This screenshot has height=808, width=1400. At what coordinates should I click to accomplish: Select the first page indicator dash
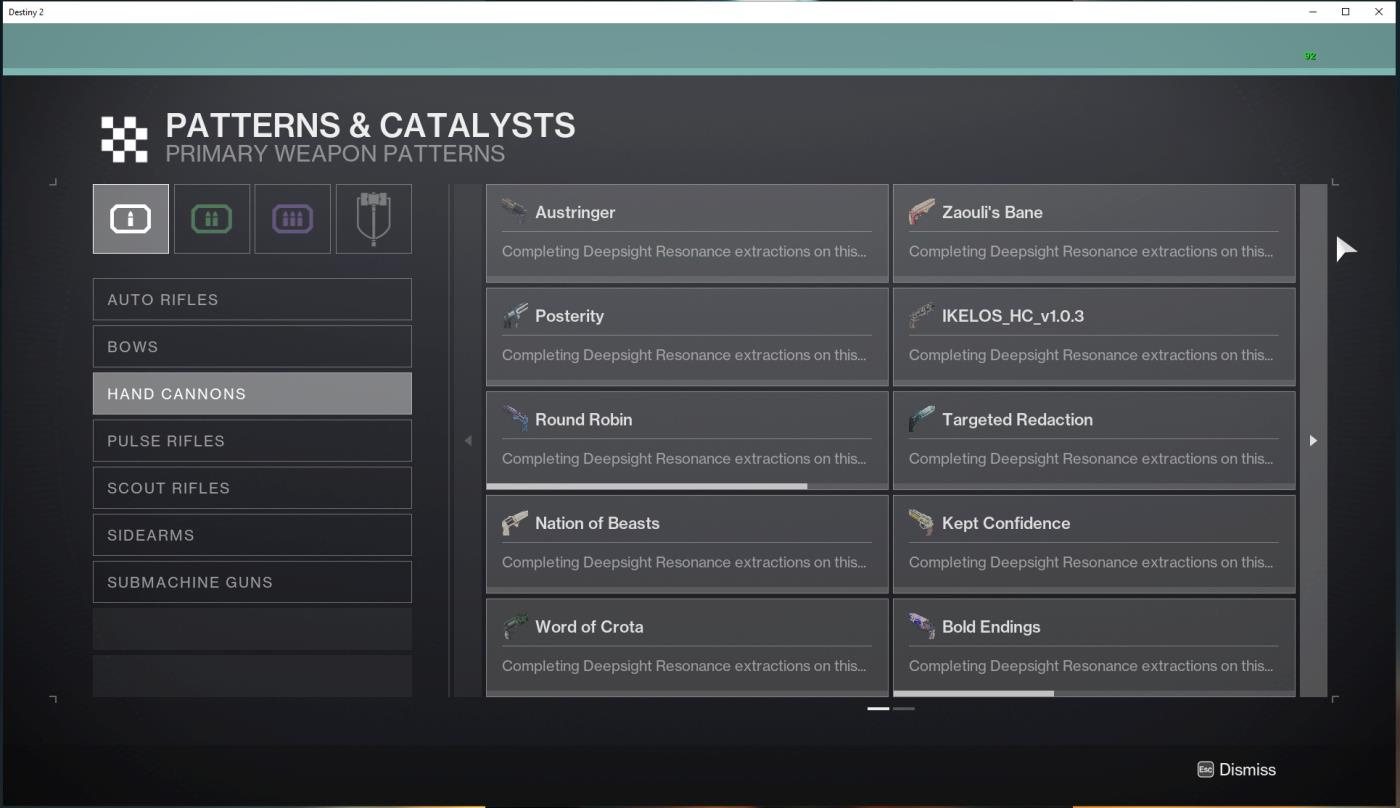878,708
